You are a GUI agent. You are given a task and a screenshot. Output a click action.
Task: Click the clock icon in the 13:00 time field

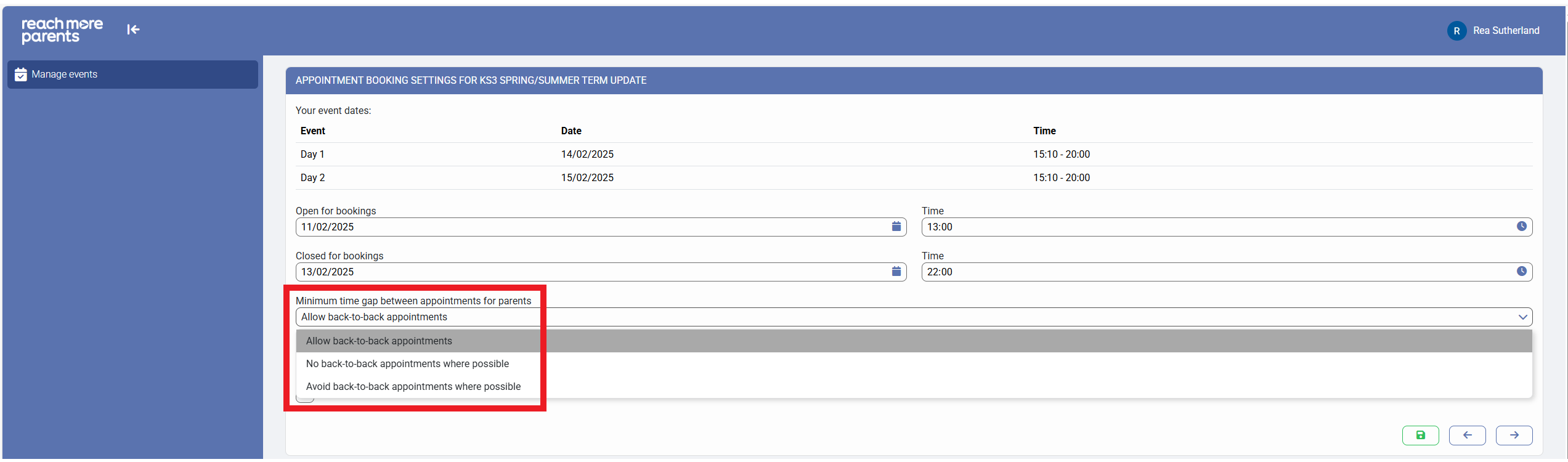tap(1521, 227)
